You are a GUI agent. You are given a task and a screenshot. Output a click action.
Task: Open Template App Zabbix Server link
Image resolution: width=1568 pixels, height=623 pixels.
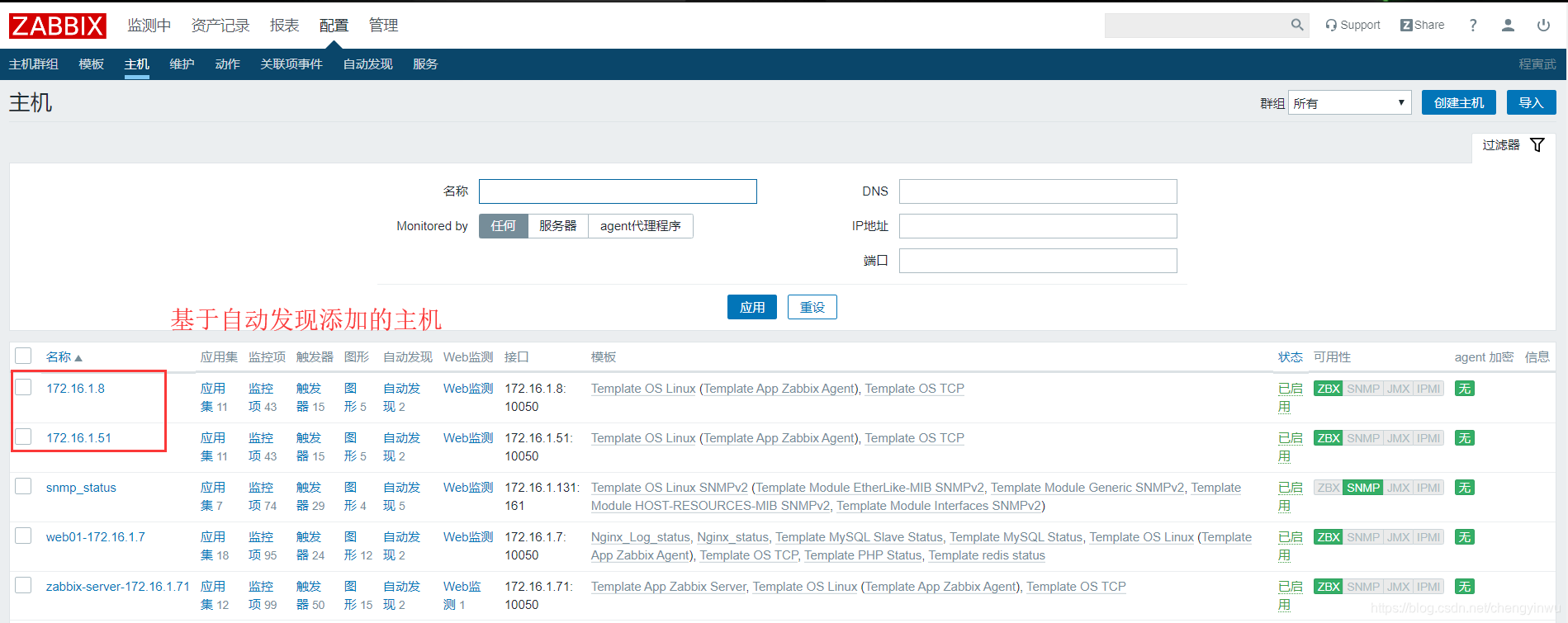pos(669,587)
